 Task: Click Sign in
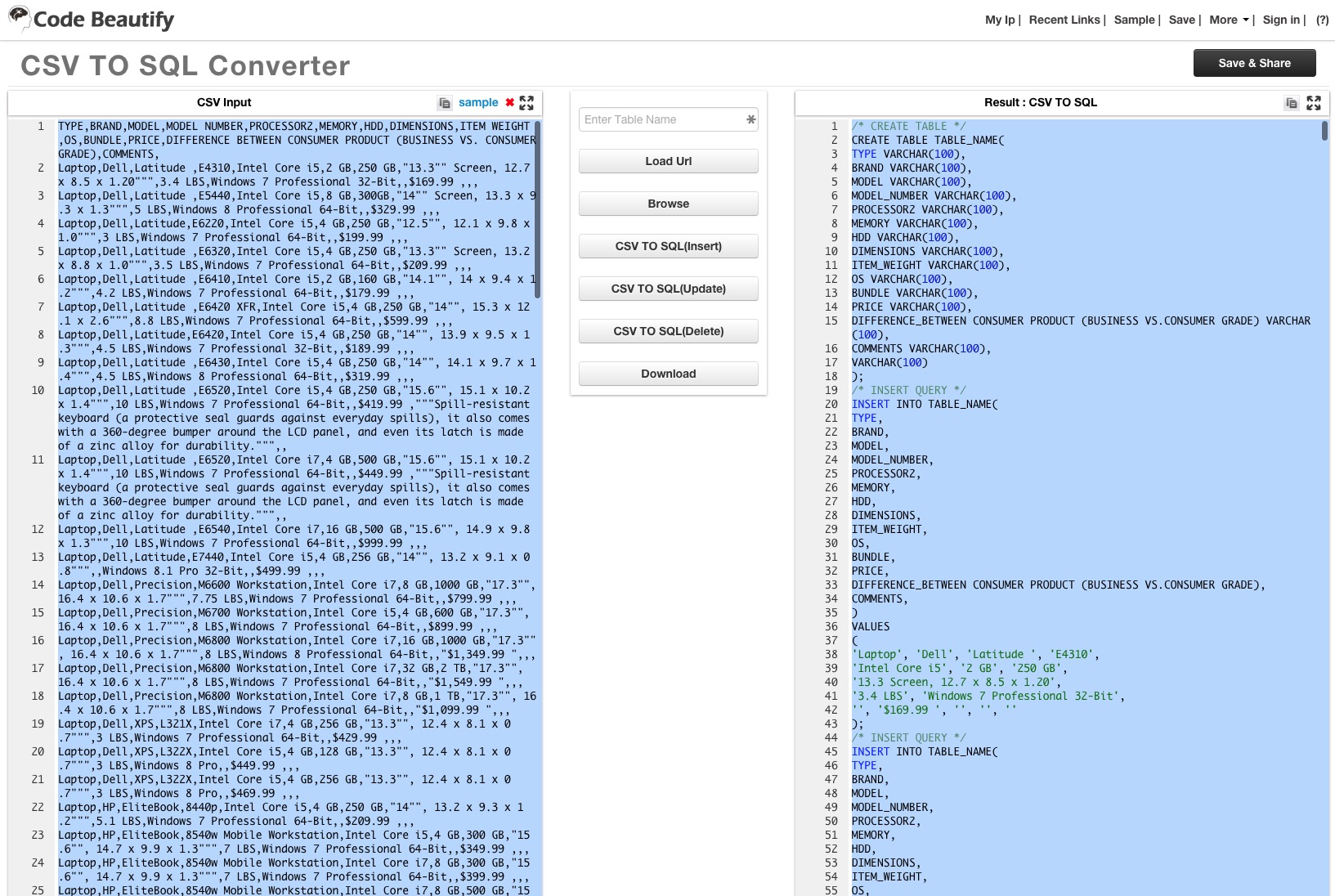(x=1280, y=20)
